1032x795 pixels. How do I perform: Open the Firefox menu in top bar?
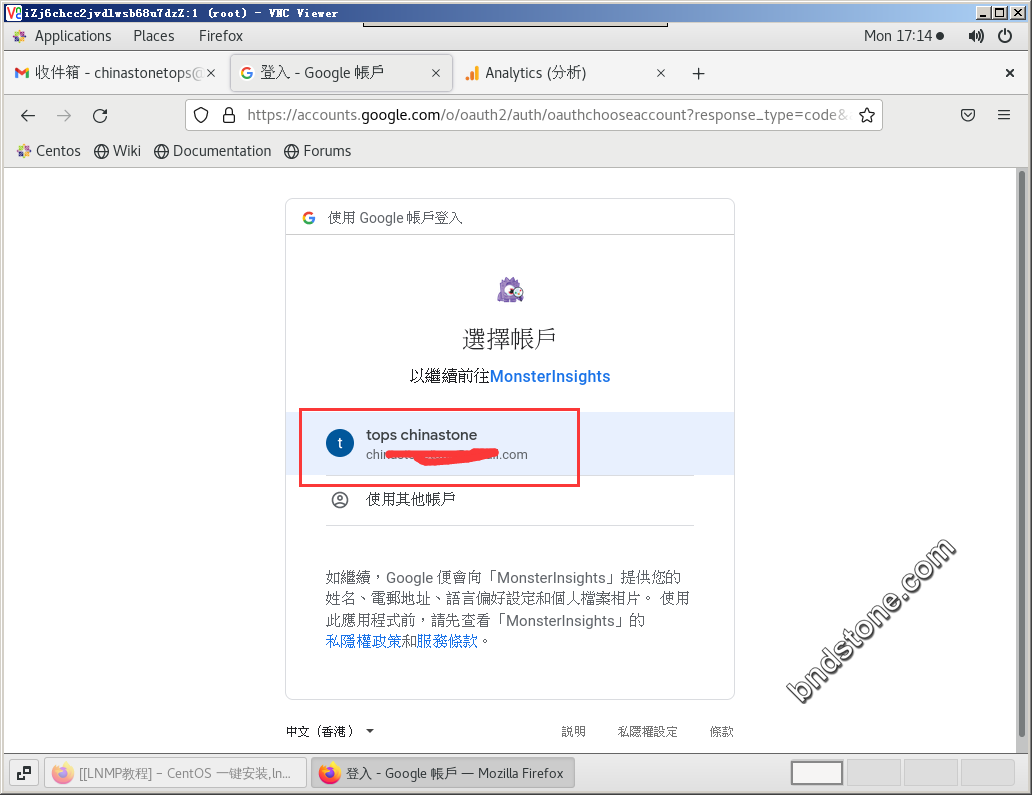(x=220, y=36)
